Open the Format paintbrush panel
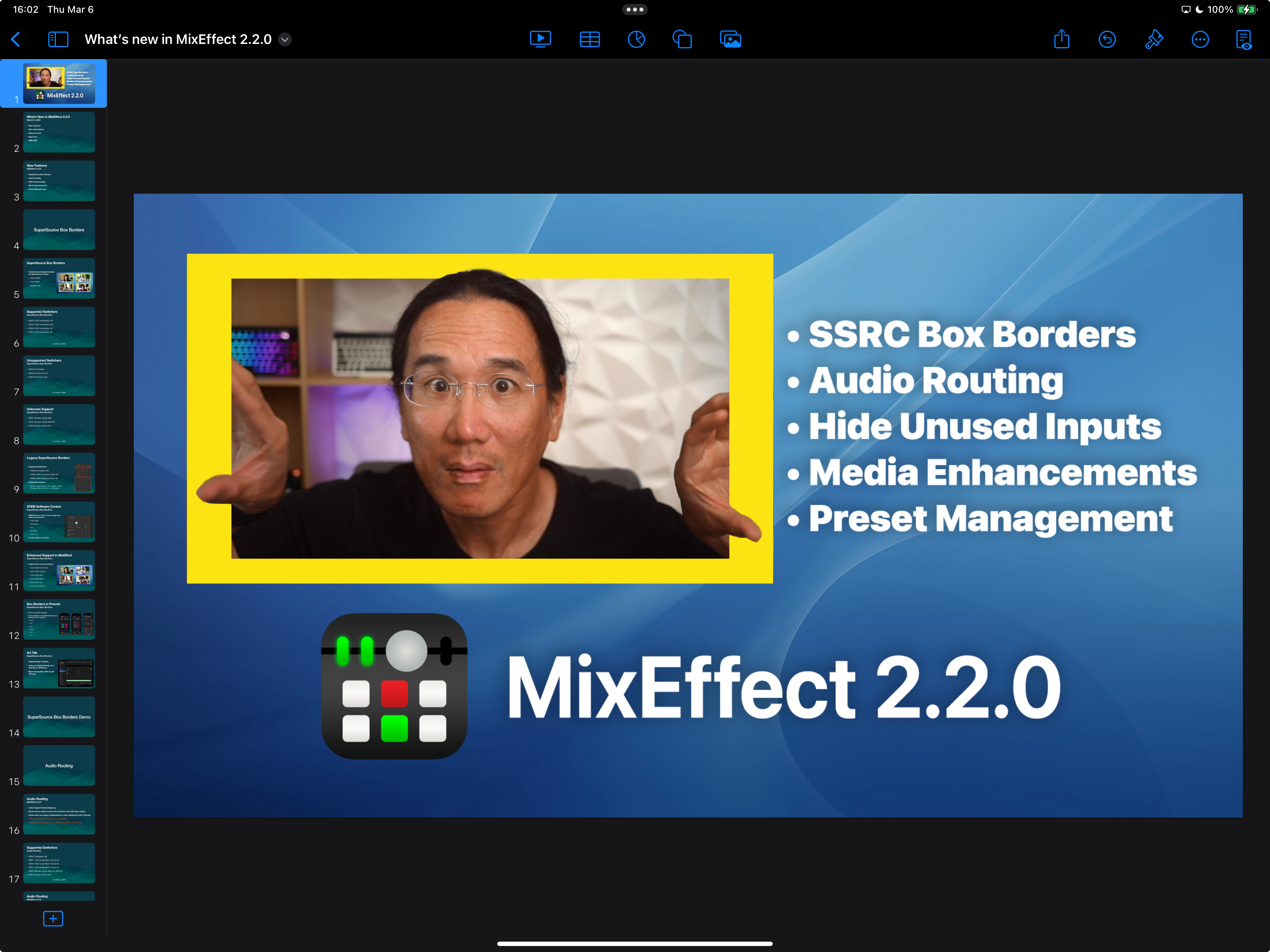Viewport: 1270px width, 952px height. click(x=1153, y=39)
